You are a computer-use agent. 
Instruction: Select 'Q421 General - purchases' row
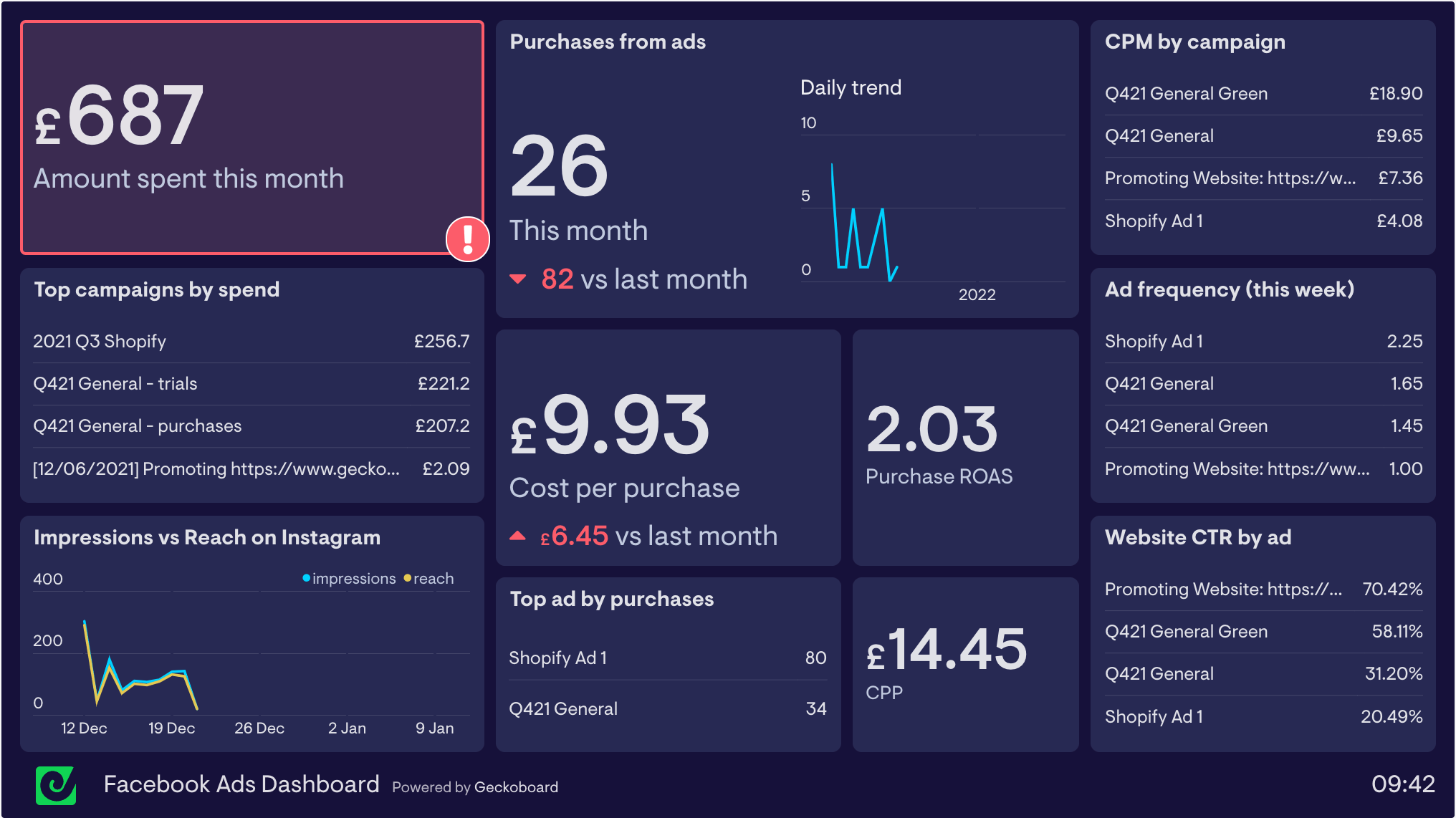click(x=252, y=426)
